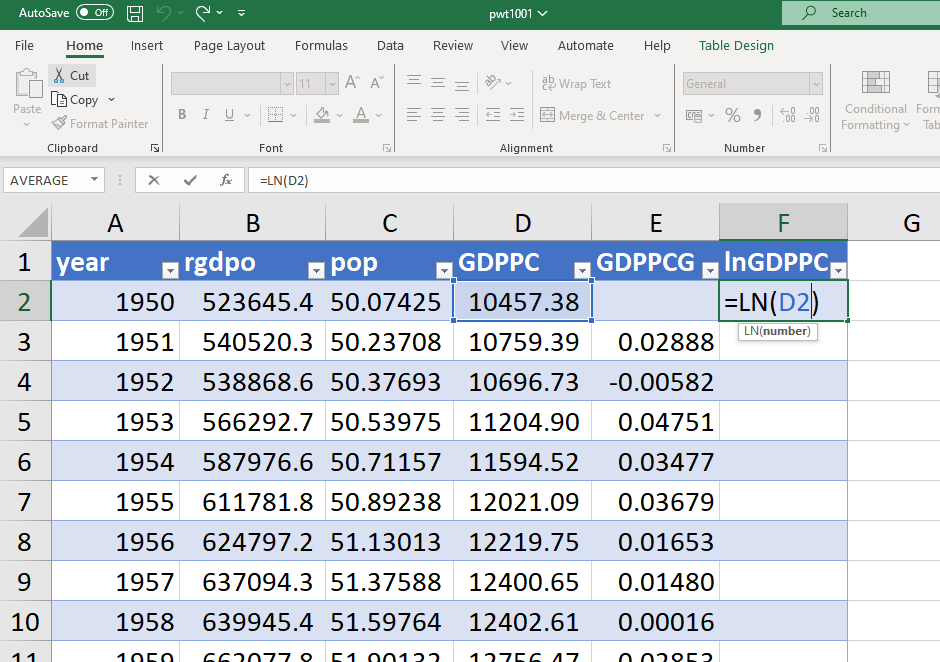
Task: Click the Format Painter button
Action: point(99,124)
